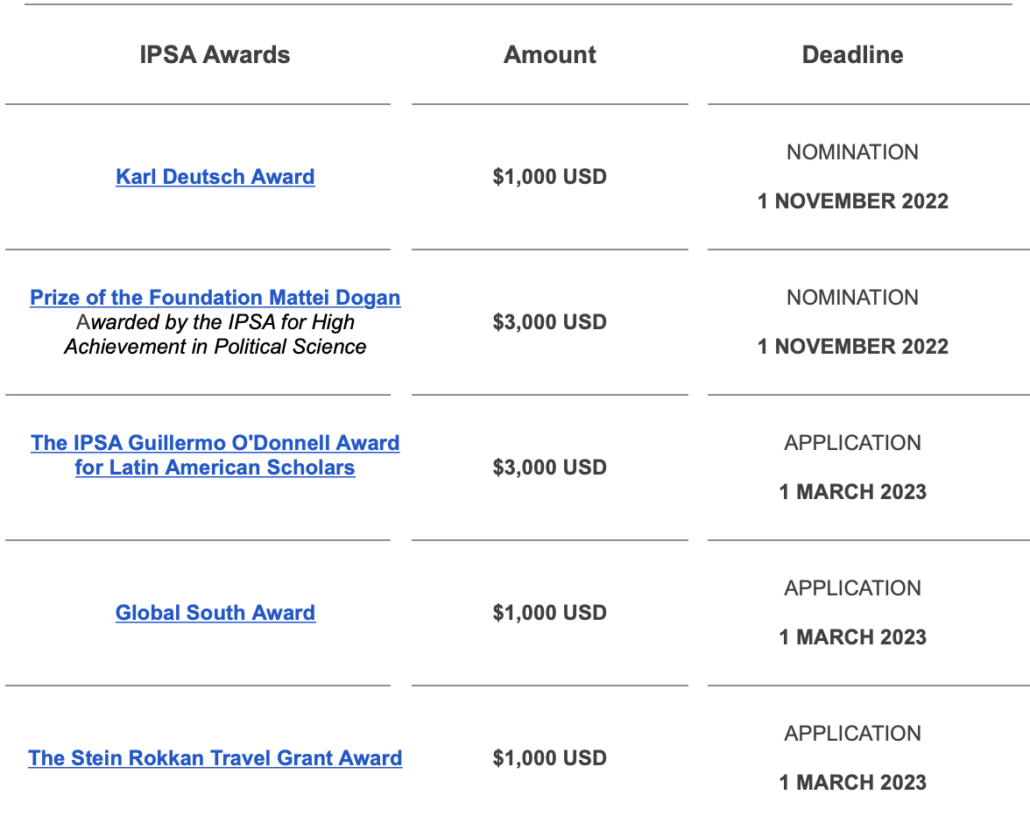Select Global South Award's $1,000 USD amount

point(550,613)
